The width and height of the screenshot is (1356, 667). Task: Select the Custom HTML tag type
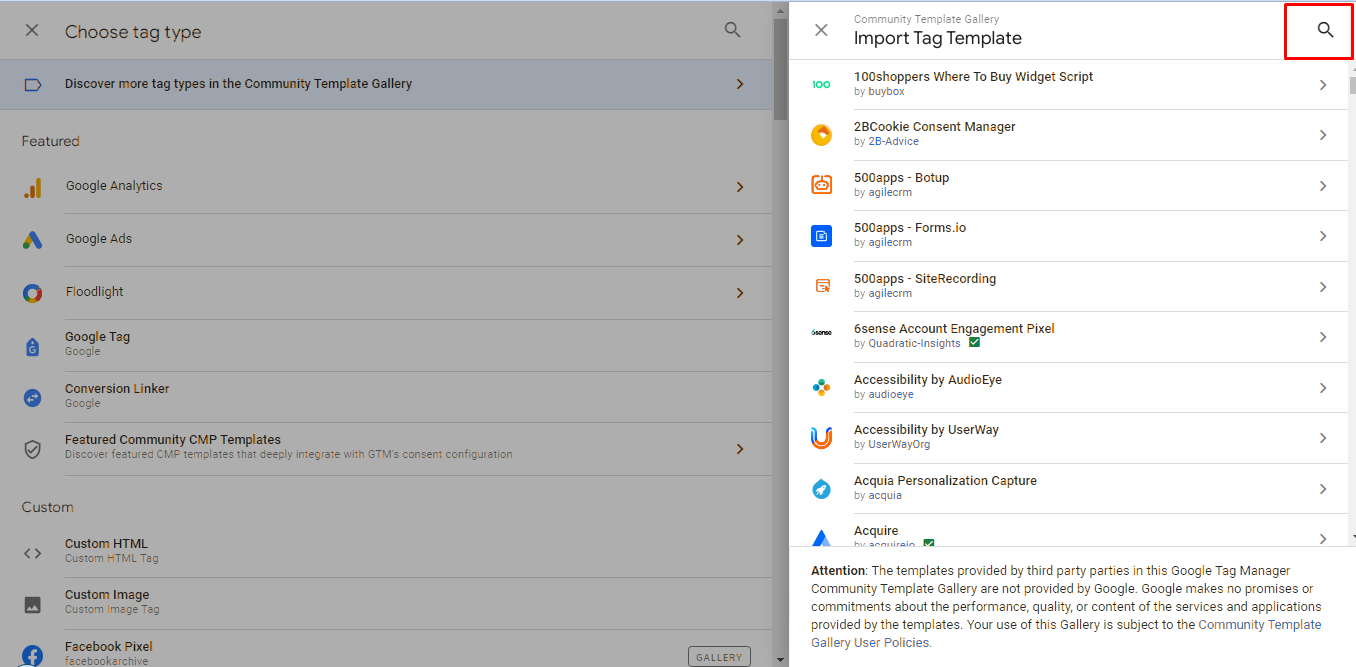coord(386,552)
